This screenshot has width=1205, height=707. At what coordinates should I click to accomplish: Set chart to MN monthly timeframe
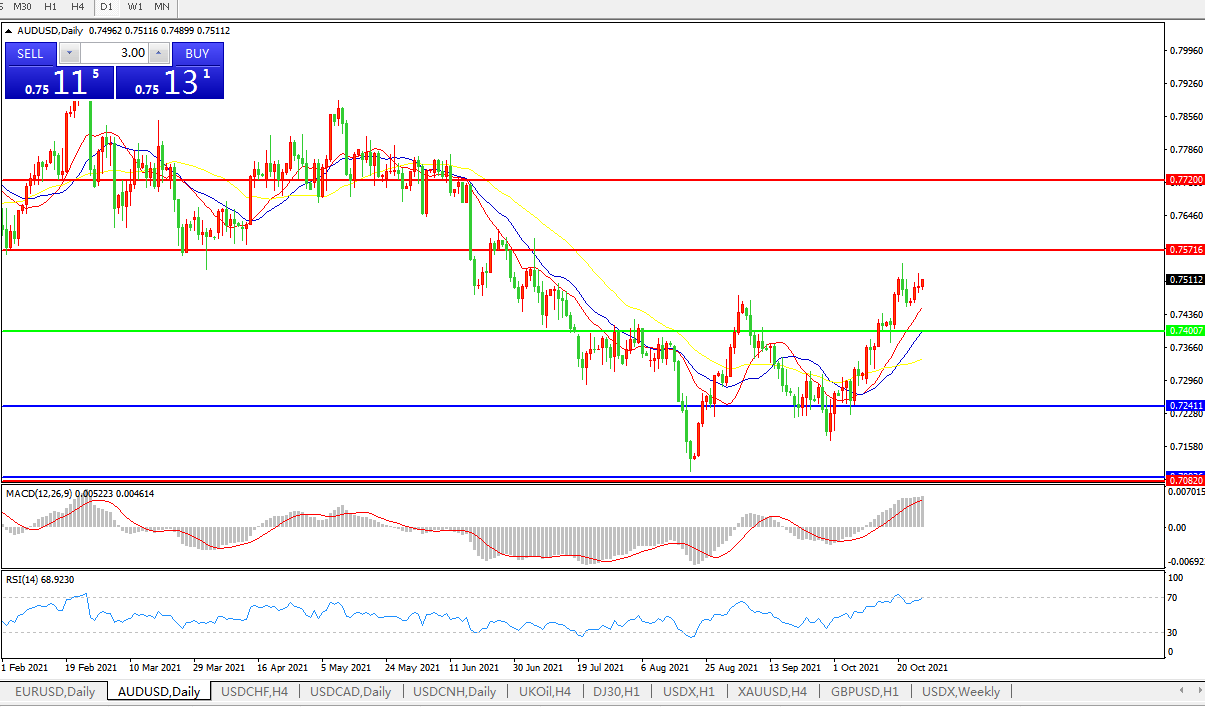click(x=162, y=6)
